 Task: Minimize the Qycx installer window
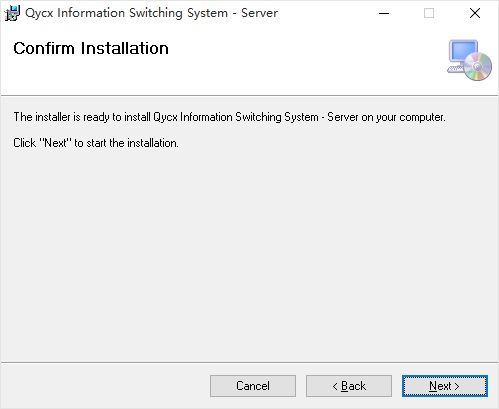tap(384, 13)
